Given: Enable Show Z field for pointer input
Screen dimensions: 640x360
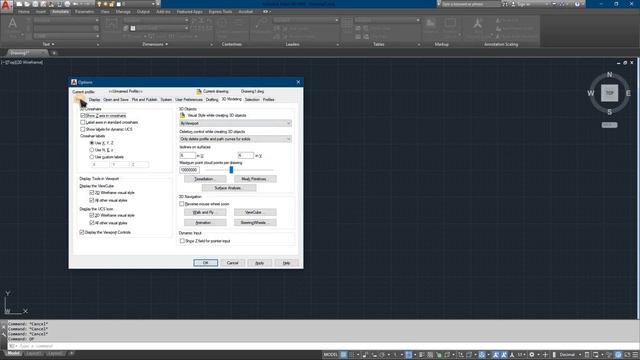Looking at the screenshot, I should click(x=182, y=241).
